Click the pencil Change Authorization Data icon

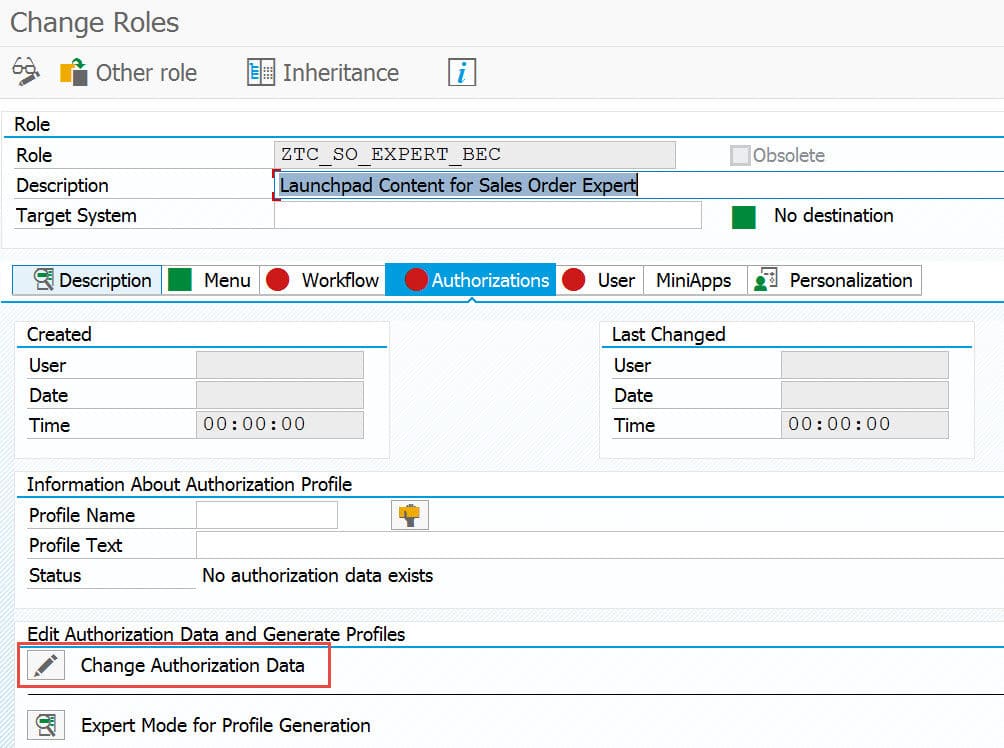click(x=44, y=665)
